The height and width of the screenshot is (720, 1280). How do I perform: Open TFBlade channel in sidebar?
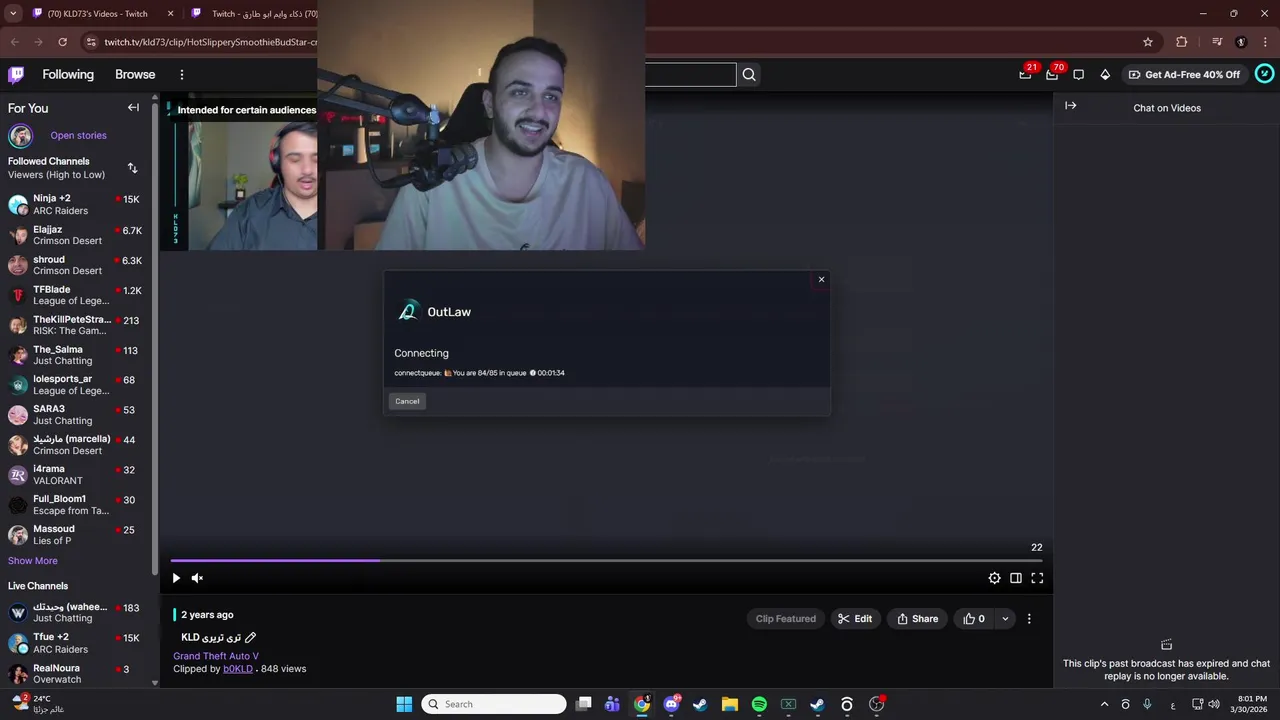click(x=75, y=295)
